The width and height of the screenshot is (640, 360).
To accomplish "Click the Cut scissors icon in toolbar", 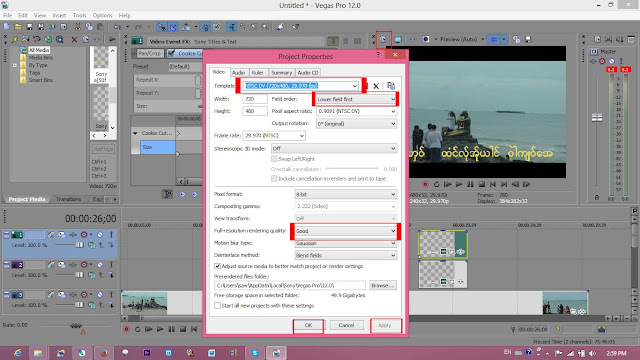I will [x=78, y=27].
